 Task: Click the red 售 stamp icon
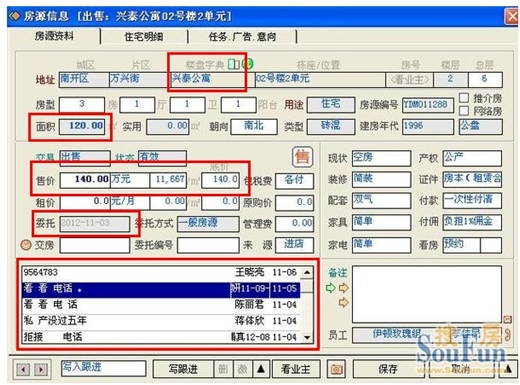point(302,157)
